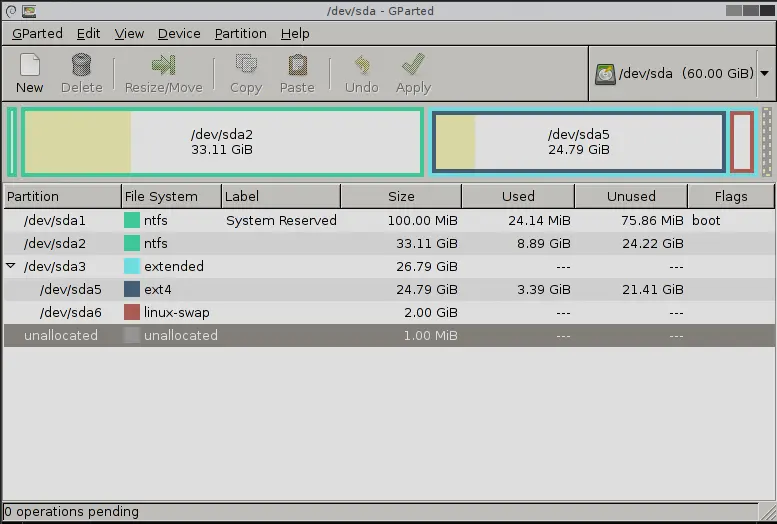Image resolution: width=777 pixels, height=524 pixels.
Task: Click the 2.00 GiB size value
Action: (431, 312)
